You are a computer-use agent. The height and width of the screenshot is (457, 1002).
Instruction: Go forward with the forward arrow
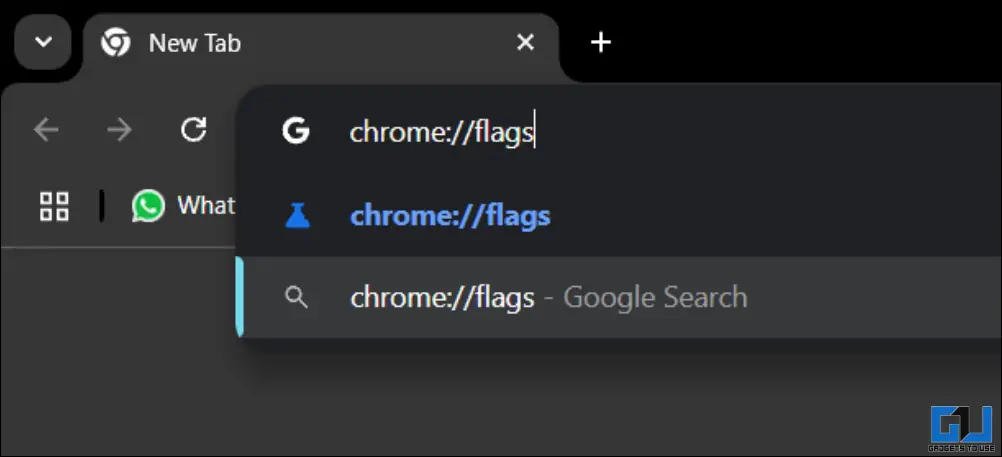[120, 130]
